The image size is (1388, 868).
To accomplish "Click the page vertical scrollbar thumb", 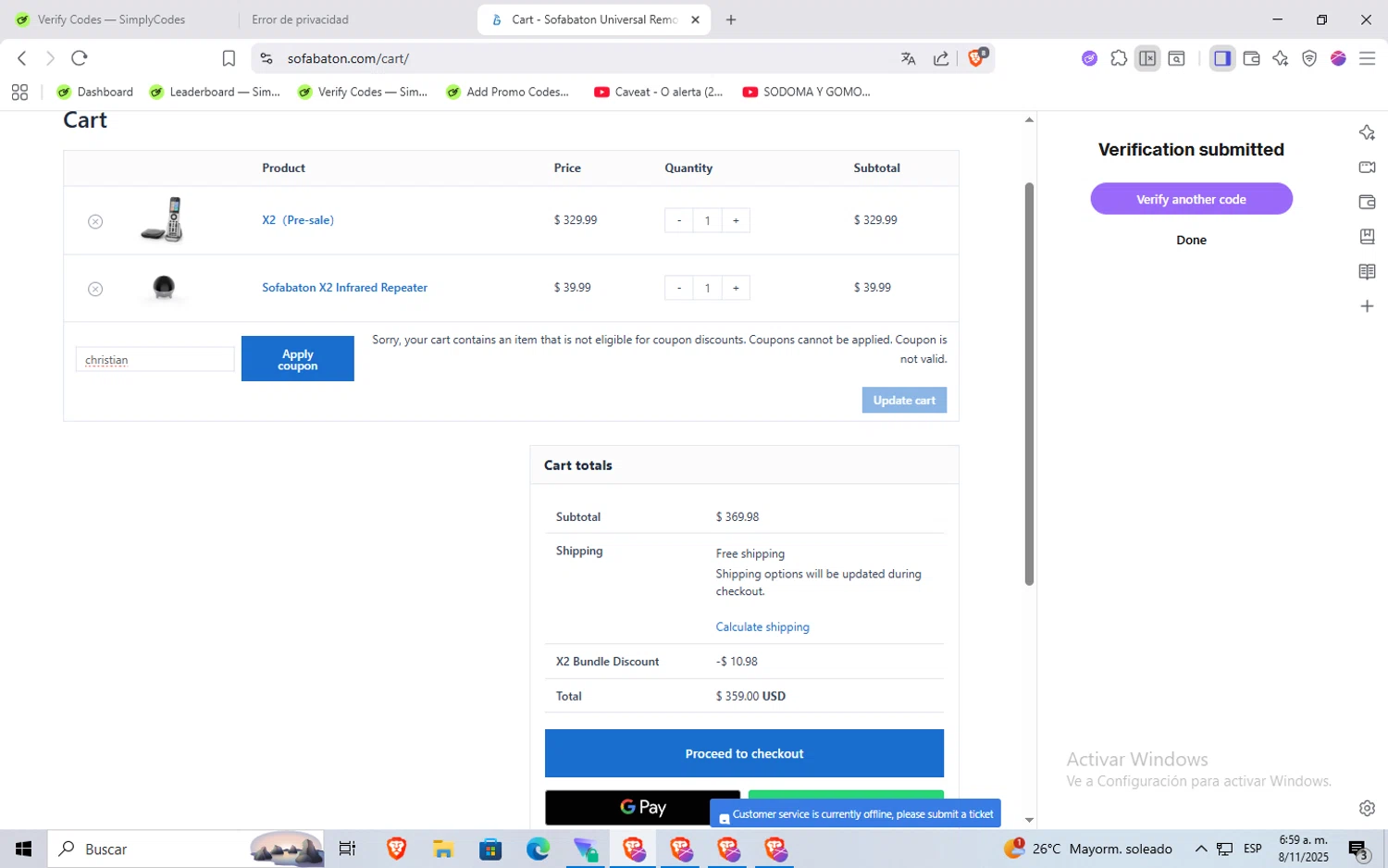I will point(1029,384).
